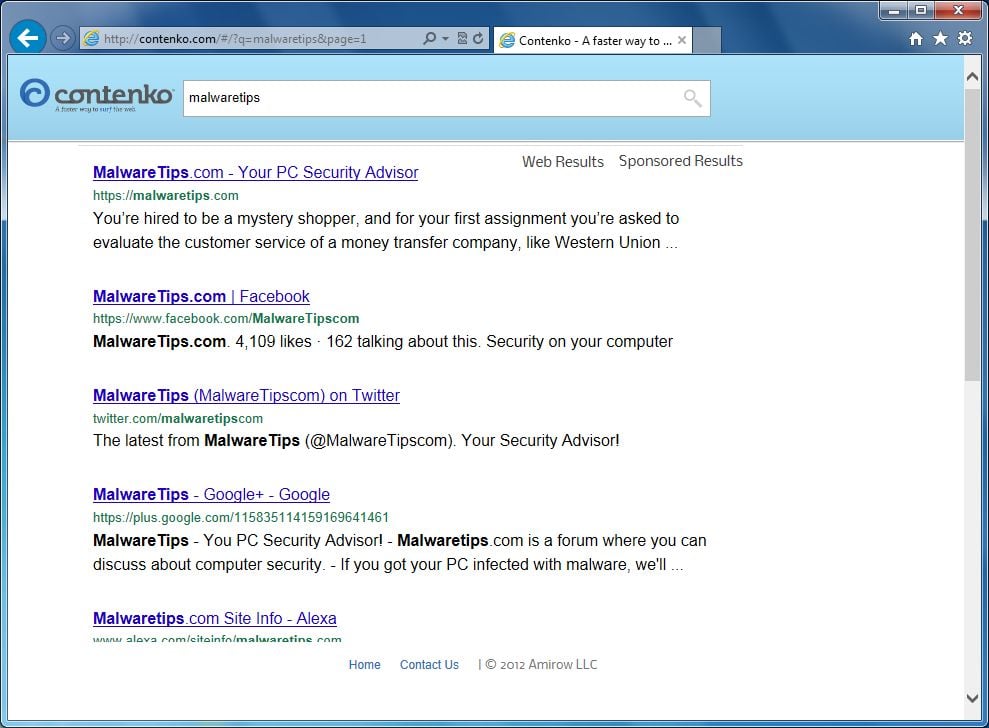Open the Favorites star icon
The height and width of the screenshot is (728, 989).
tap(940, 39)
